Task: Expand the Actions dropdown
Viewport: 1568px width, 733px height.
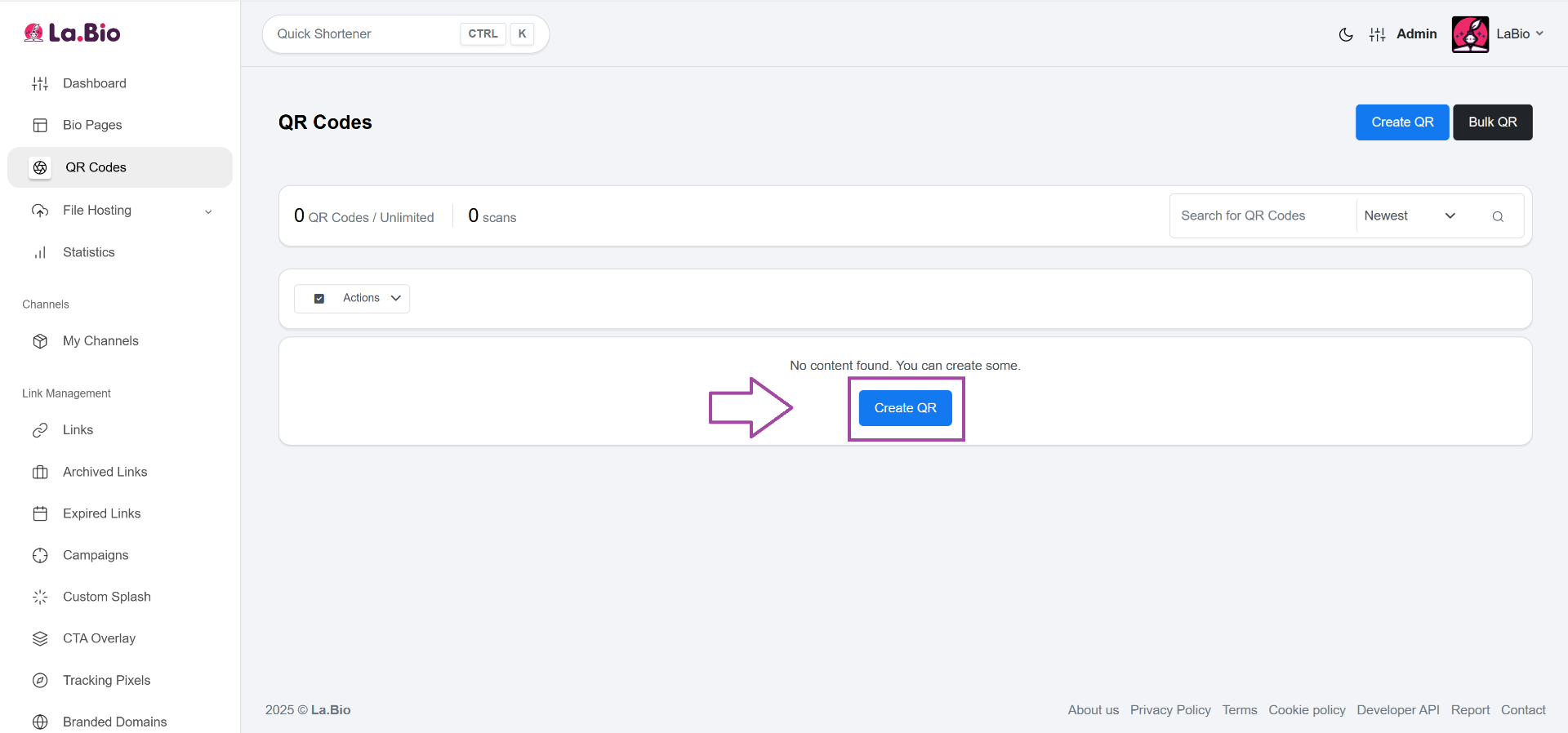Action: 372,299
